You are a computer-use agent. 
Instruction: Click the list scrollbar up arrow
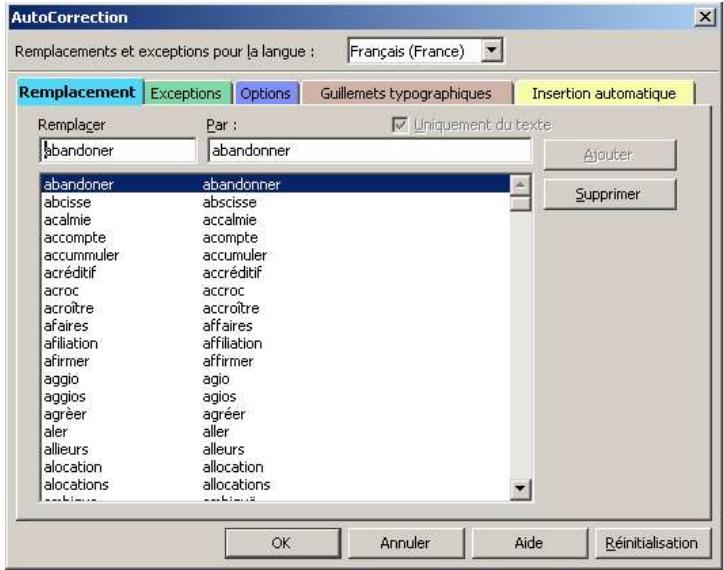tap(520, 184)
